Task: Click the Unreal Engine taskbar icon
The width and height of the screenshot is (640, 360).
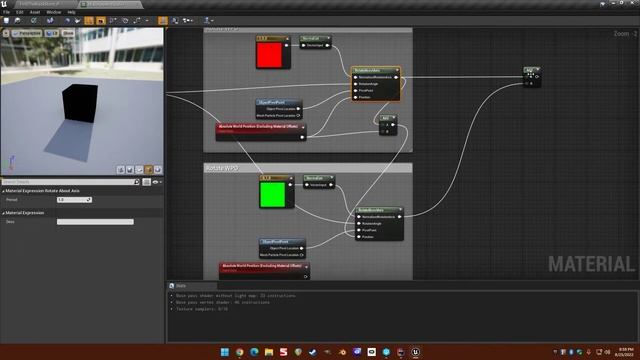Action: tap(416, 352)
